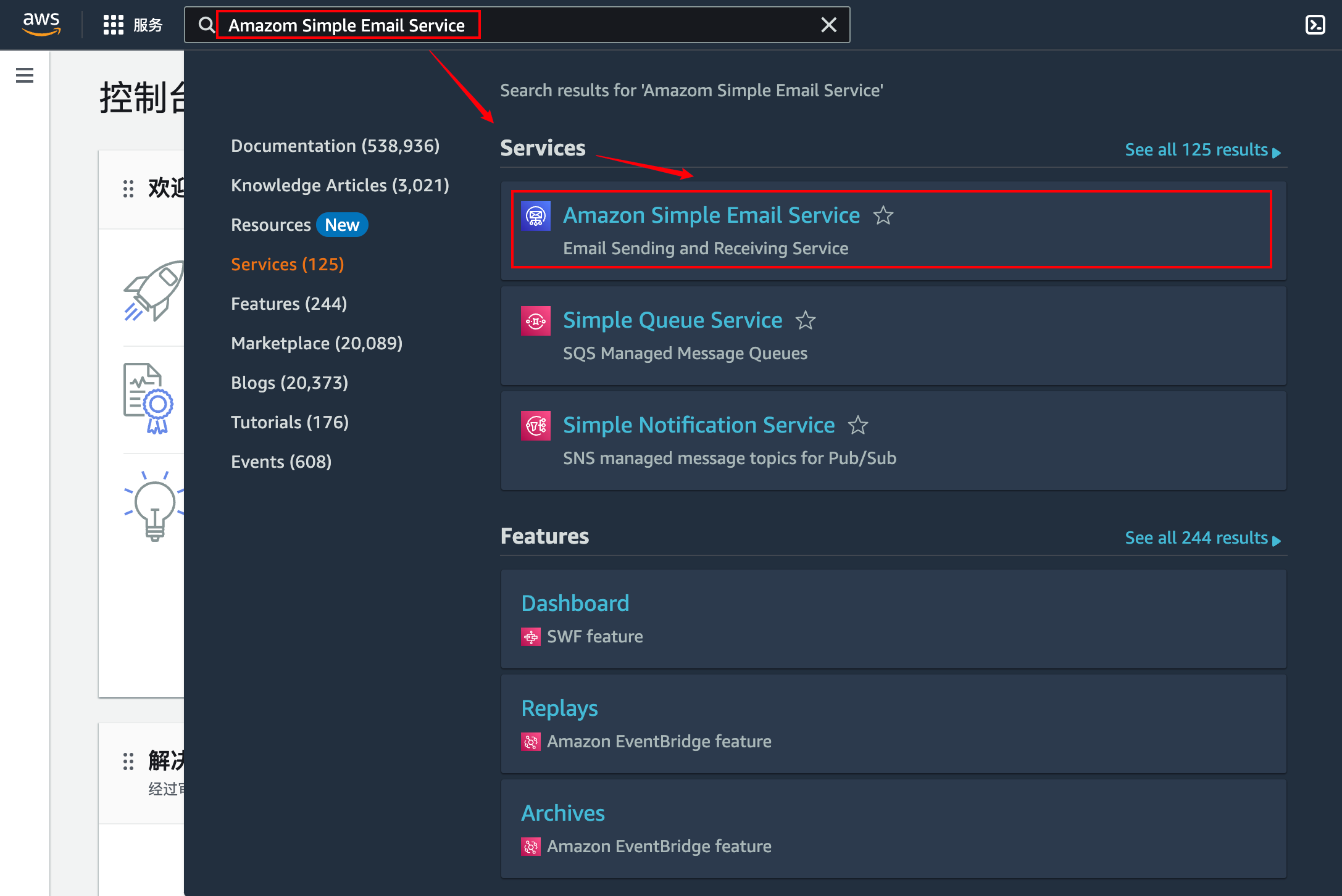Image resolution: width=1342 pixels, height=896 pixels.
Task: Click the search results summary text
Action: point(691,90)
